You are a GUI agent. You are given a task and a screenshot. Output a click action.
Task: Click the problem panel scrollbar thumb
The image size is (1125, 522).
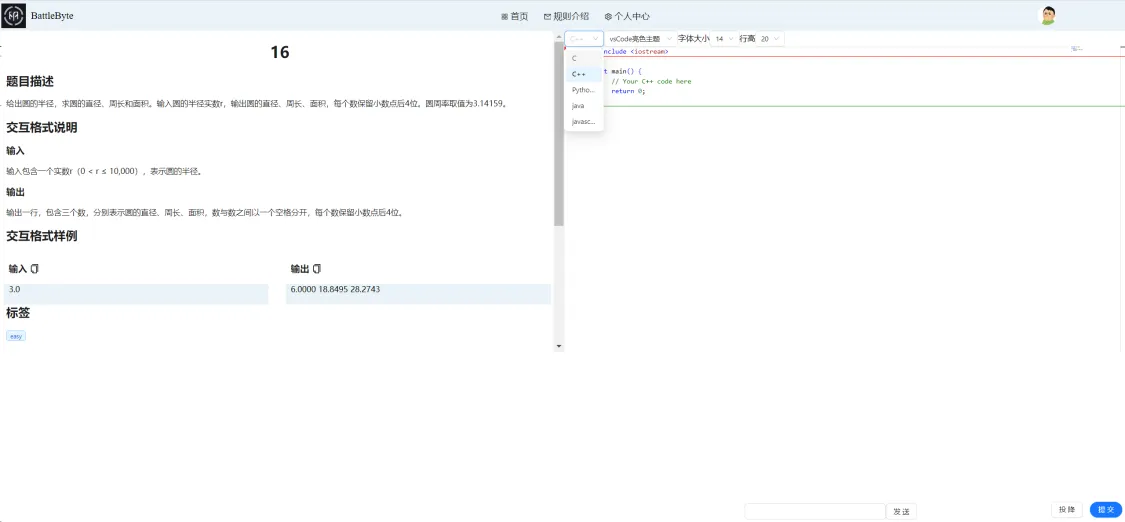pos(559,134)
